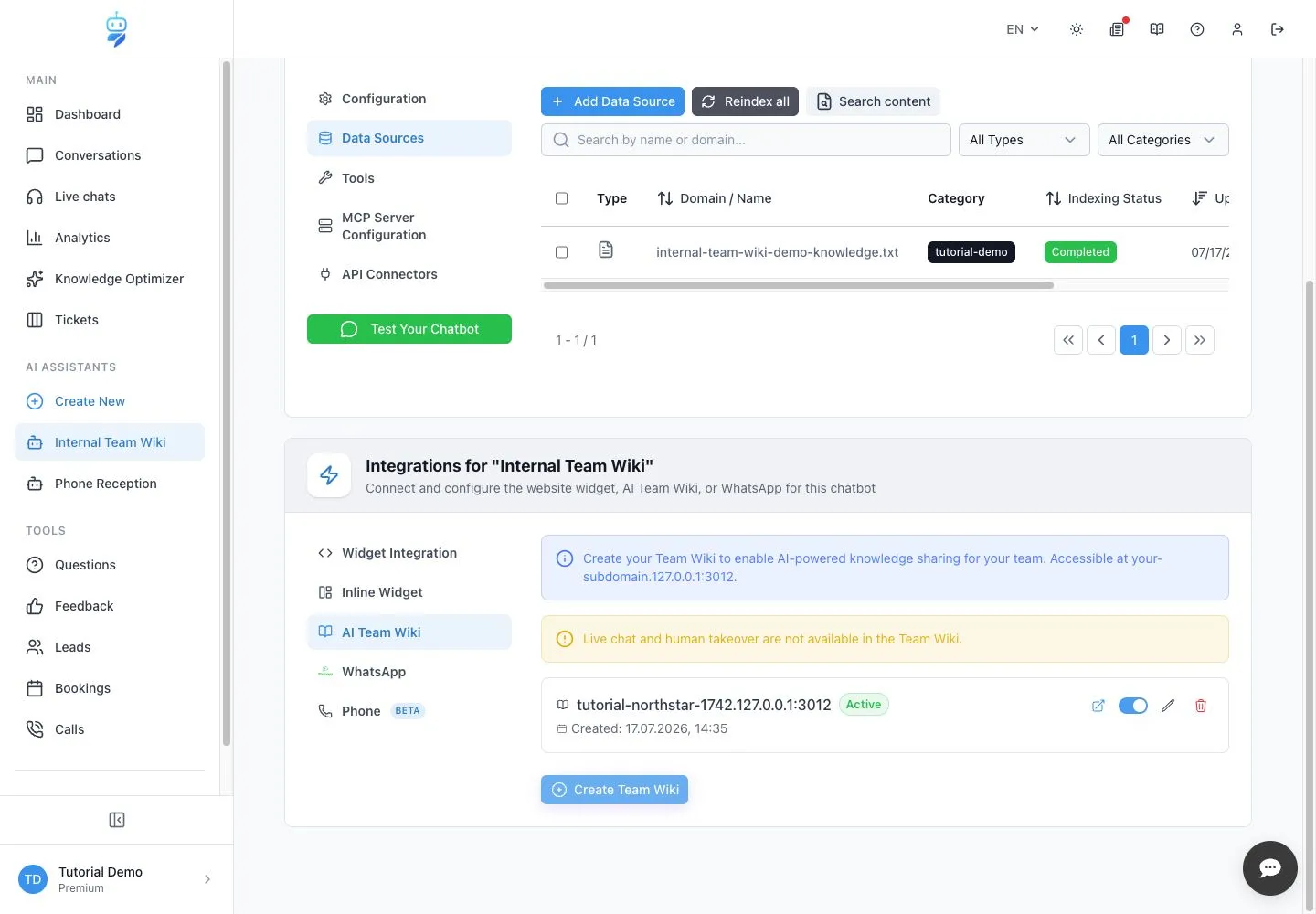Open the team wiki external link icon
This screenshot has height=914, width=1316.
1098,706
